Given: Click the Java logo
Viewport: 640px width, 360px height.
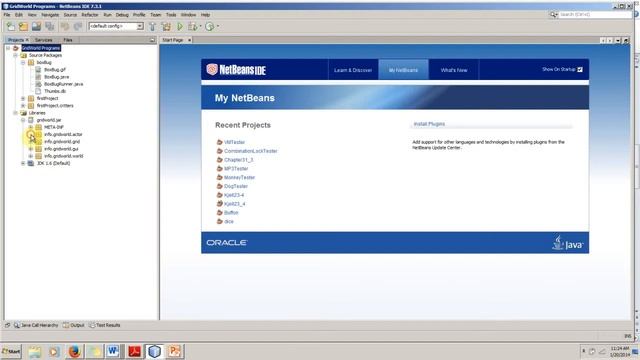Looking at the screenshot, I should 568,242.
